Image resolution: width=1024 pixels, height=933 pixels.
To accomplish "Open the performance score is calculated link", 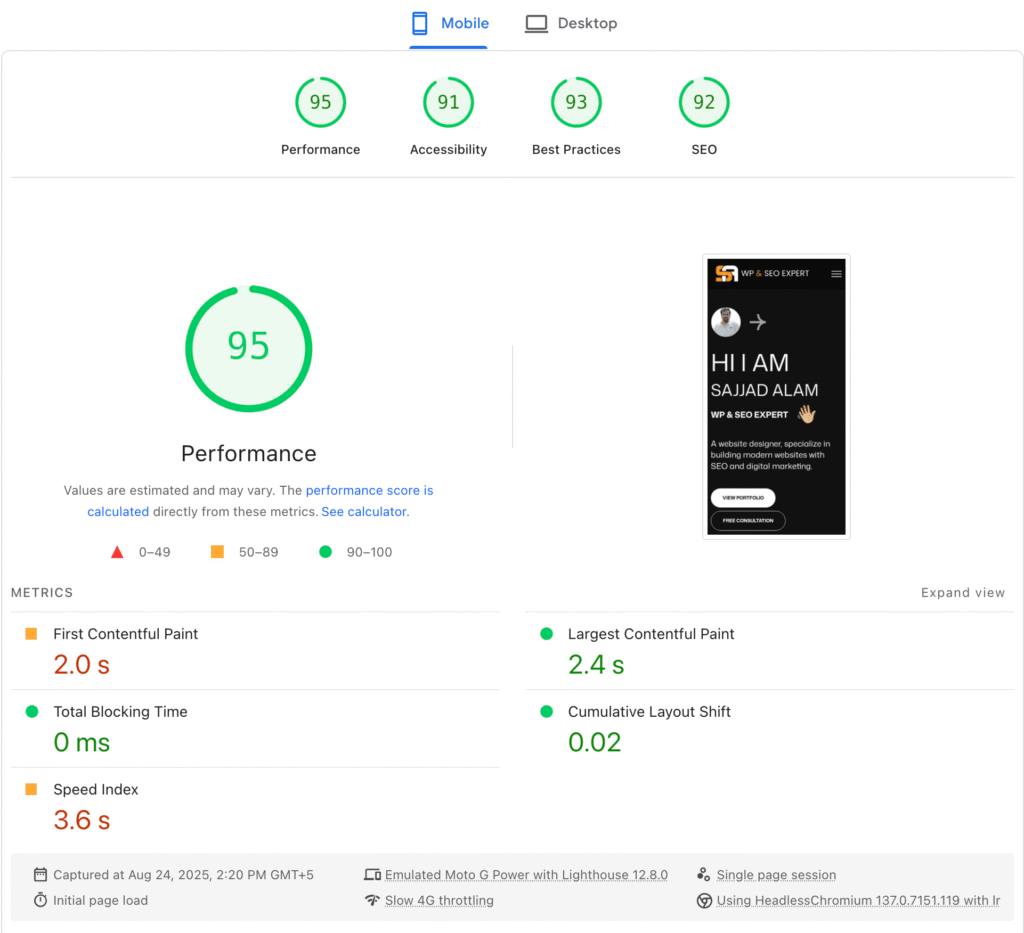I will coord(369,490).
